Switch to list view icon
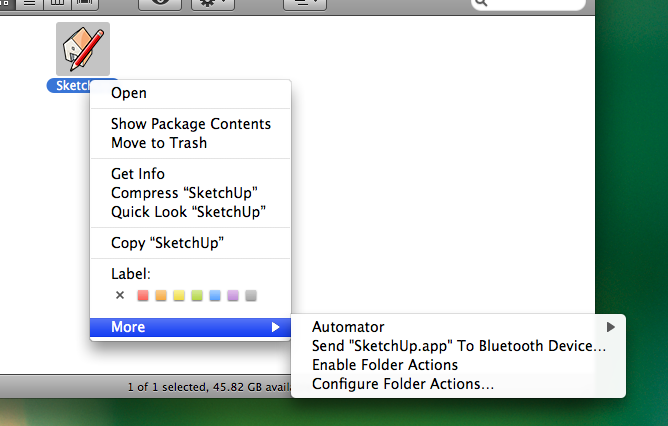Image resolution: width=668 pixels, height=426 pixels. tap(29, 4)
